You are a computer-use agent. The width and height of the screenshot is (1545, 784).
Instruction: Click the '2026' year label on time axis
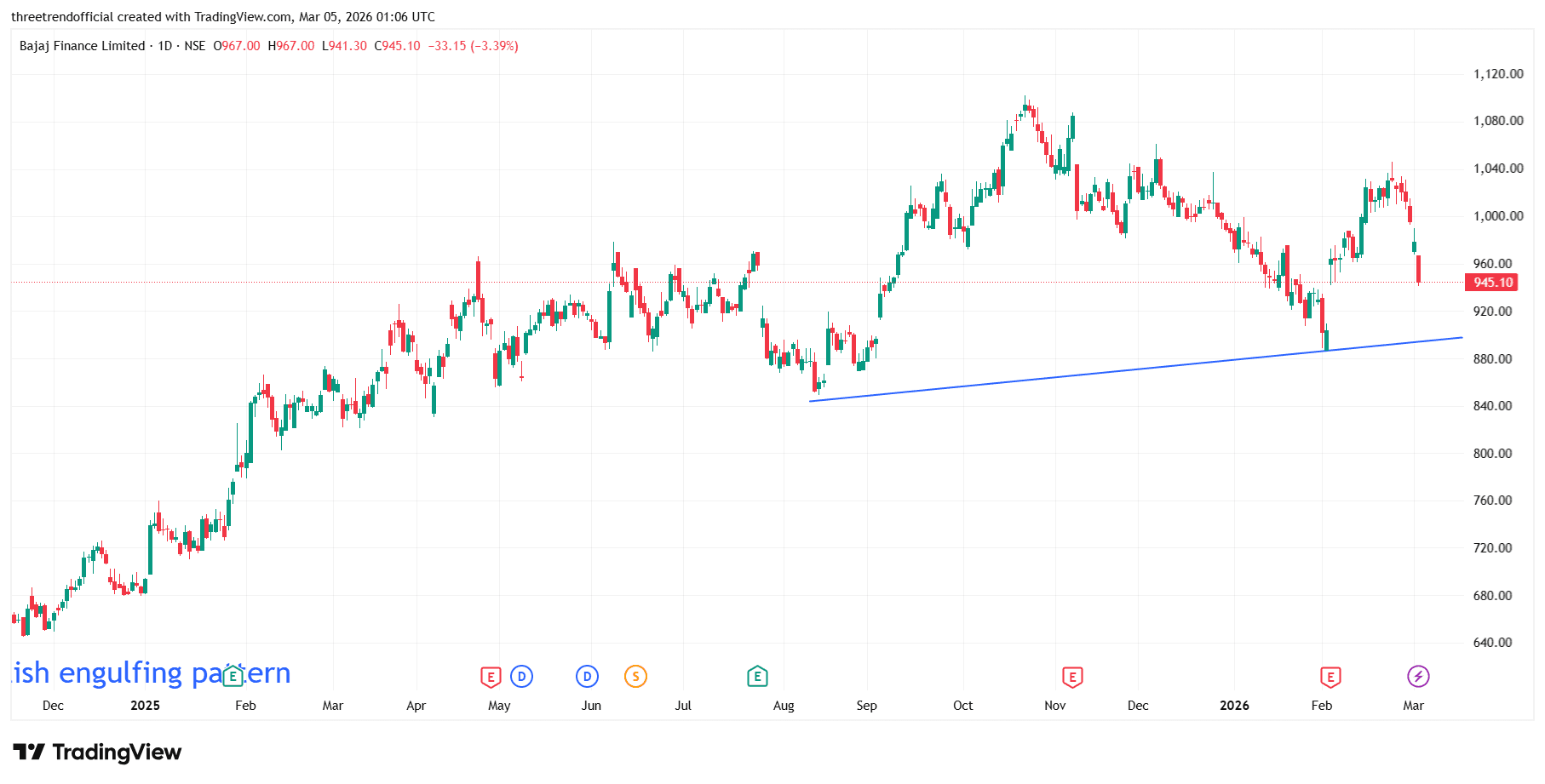1234,706
